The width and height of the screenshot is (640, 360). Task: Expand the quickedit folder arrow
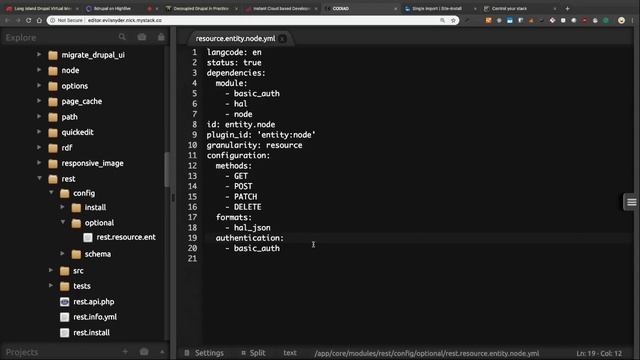pyautogui.click(x=39, y=132)
